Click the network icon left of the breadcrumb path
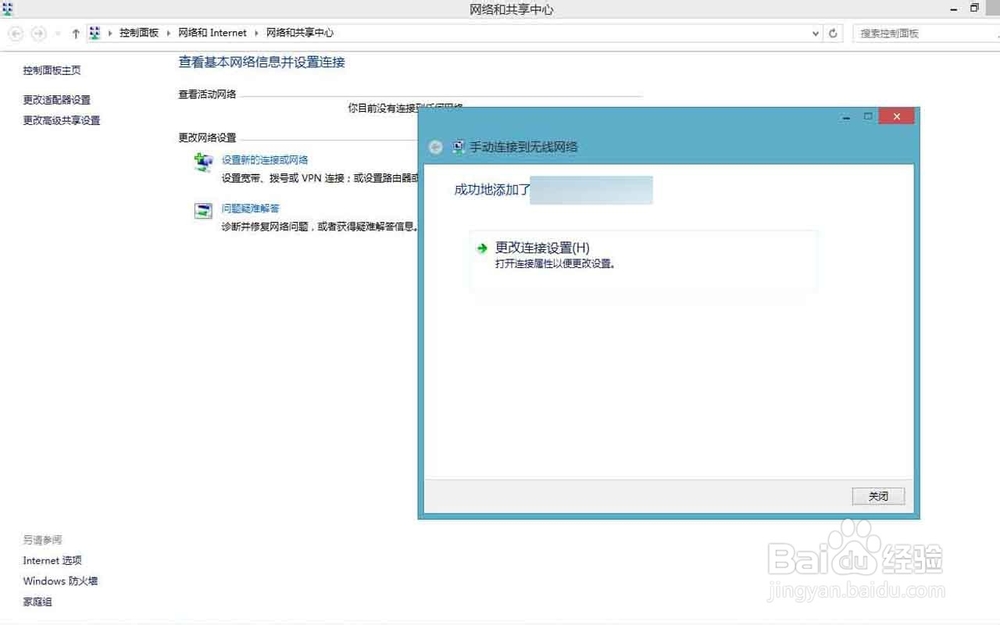The height and width of the screenshot is (625, 1000). point(94,32)
